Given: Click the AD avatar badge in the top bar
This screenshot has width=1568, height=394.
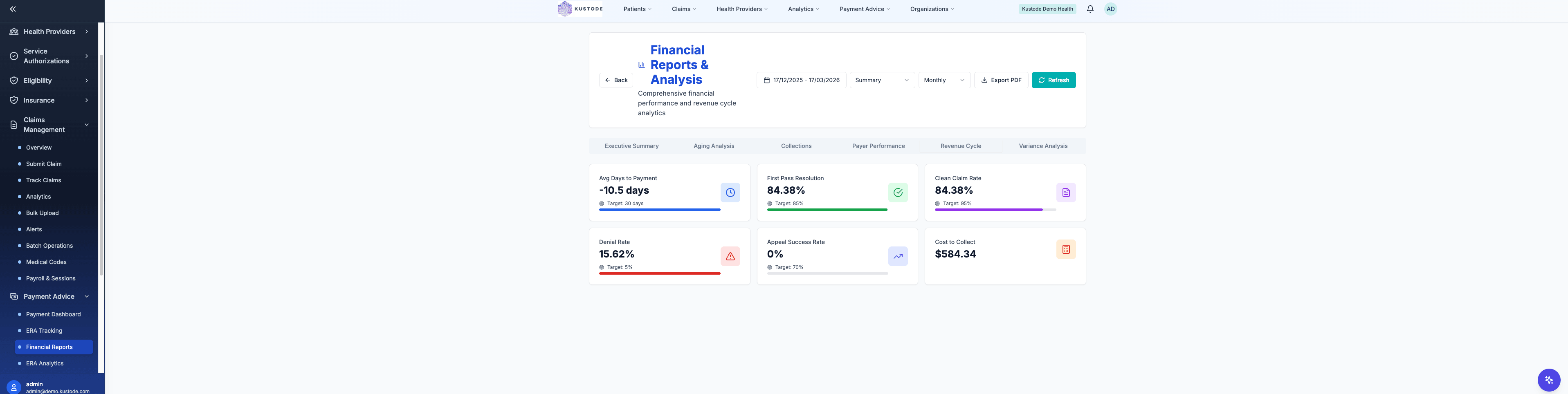Looking at the screenshot, I should pyautogui.click(x=1110, y=9).
